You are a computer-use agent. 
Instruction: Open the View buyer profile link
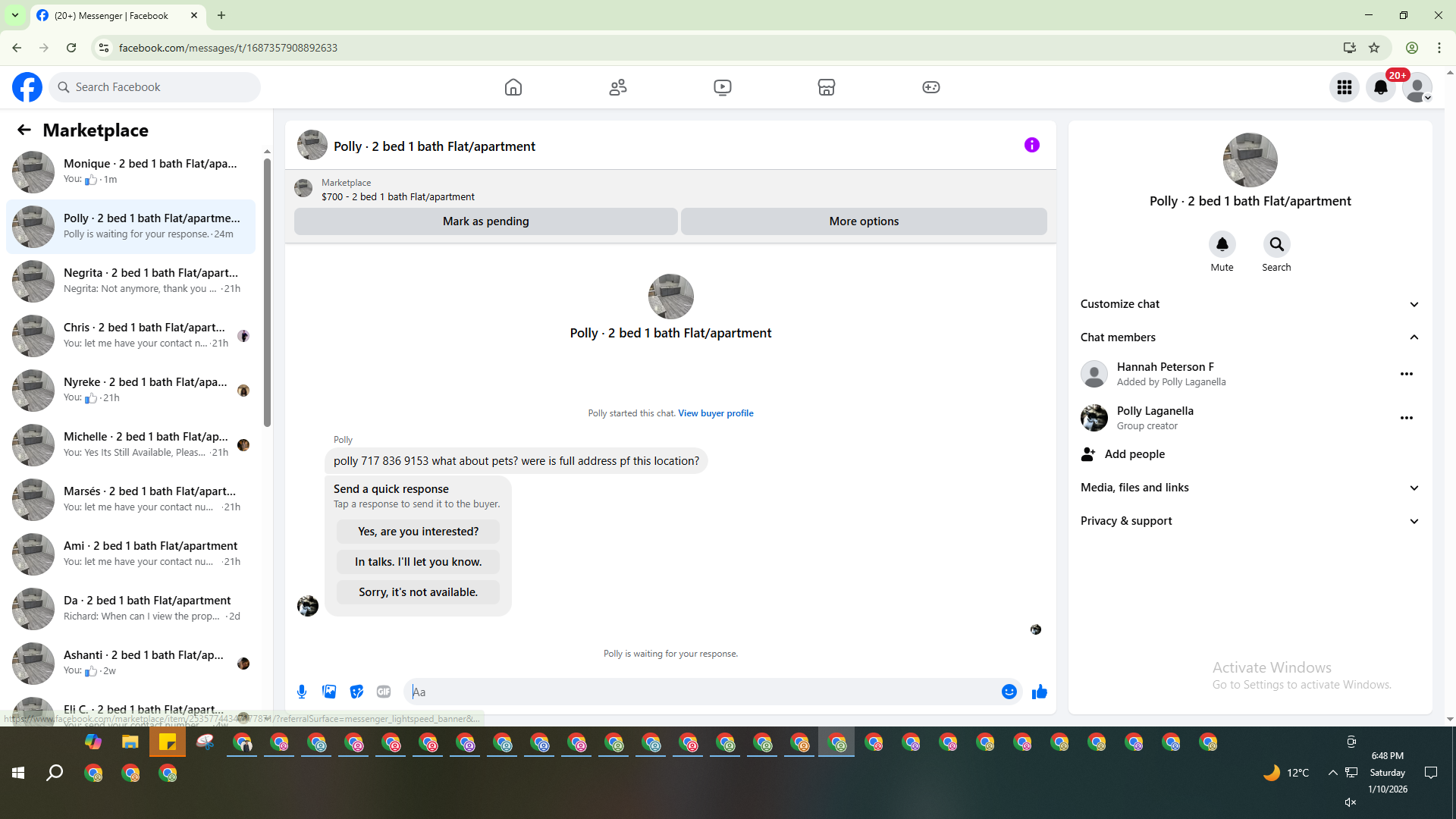pos(715,413)
